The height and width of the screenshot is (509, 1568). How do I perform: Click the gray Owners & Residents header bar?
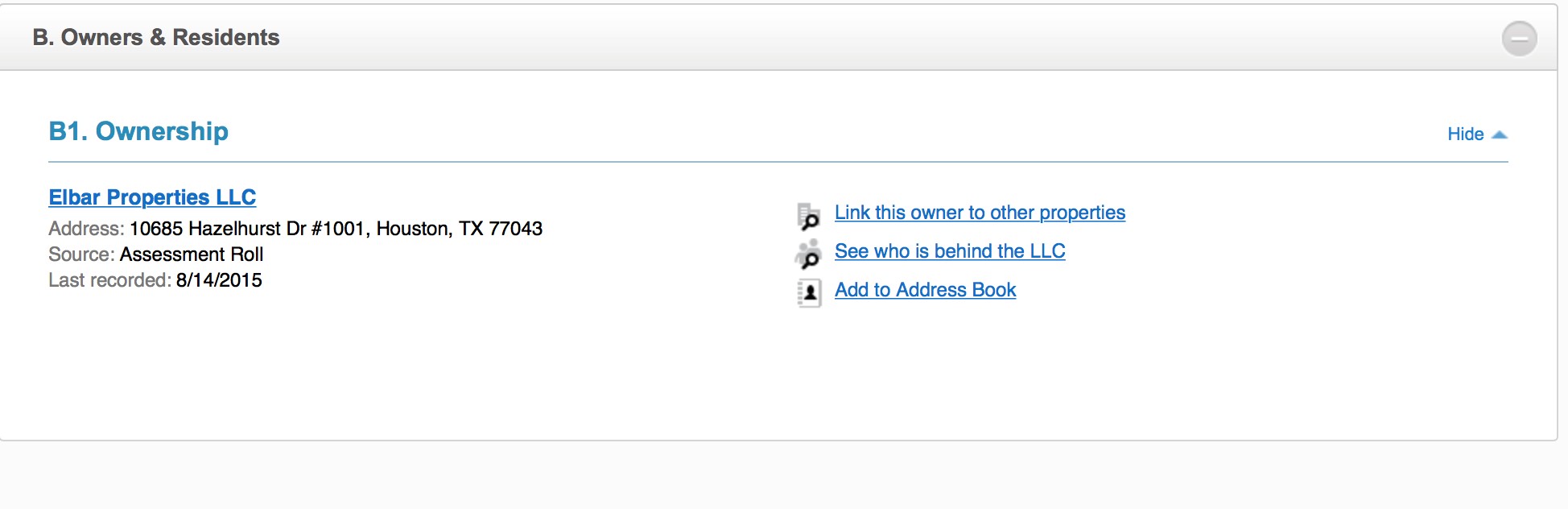point(778,38)
